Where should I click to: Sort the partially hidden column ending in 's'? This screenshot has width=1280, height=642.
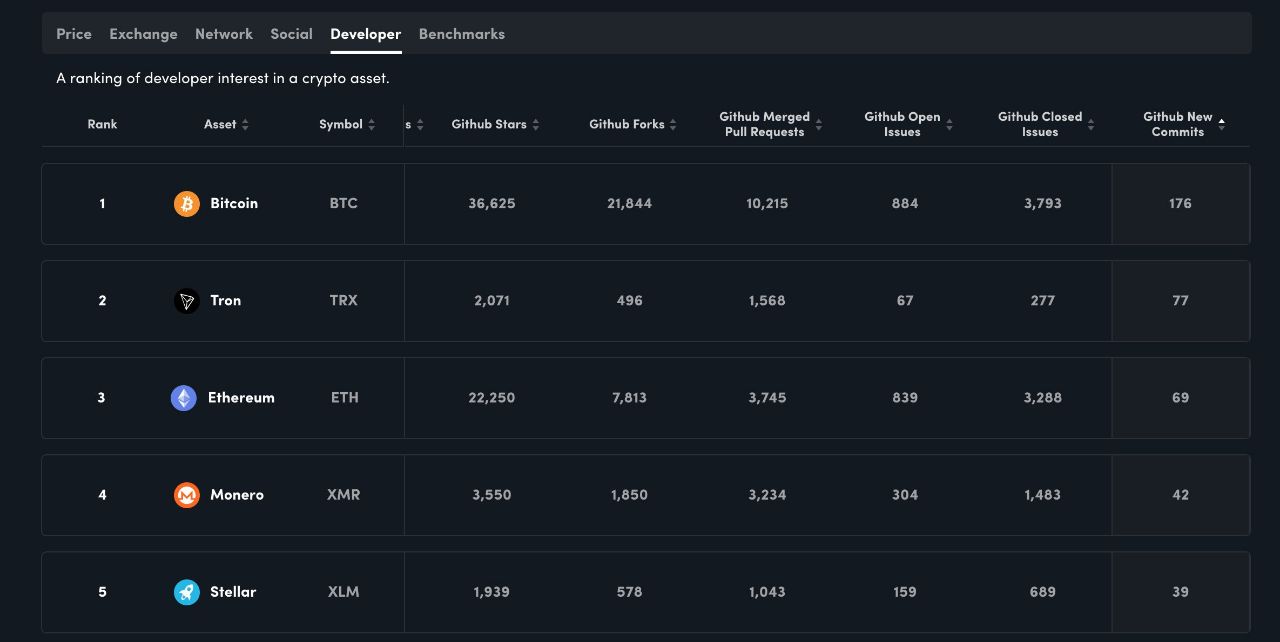(x=420, y=125)
